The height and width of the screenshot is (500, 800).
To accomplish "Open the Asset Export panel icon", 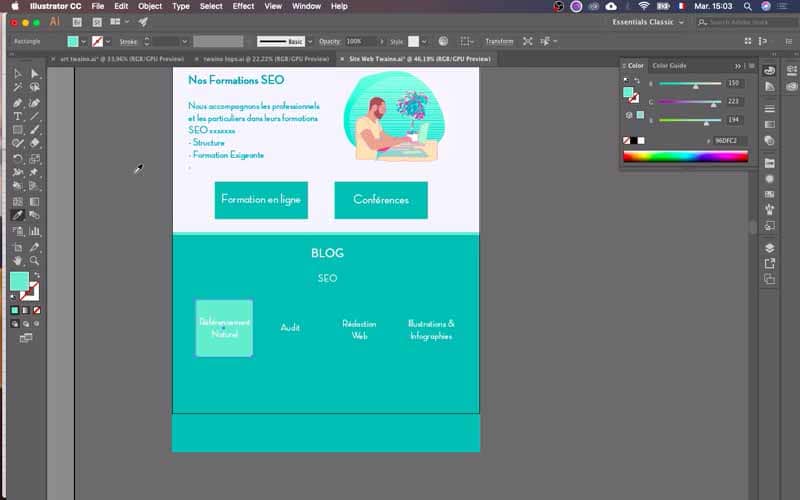I will pyautogui.click(x=769, y=263).
